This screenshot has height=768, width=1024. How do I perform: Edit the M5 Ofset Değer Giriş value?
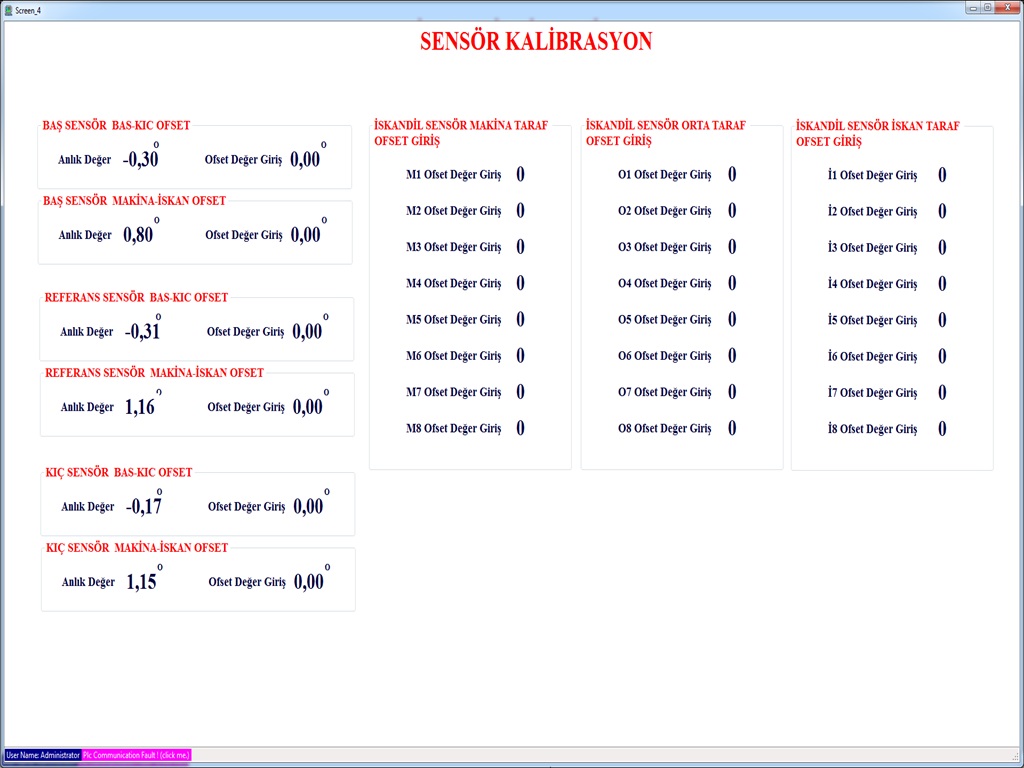tap(520, 320)
